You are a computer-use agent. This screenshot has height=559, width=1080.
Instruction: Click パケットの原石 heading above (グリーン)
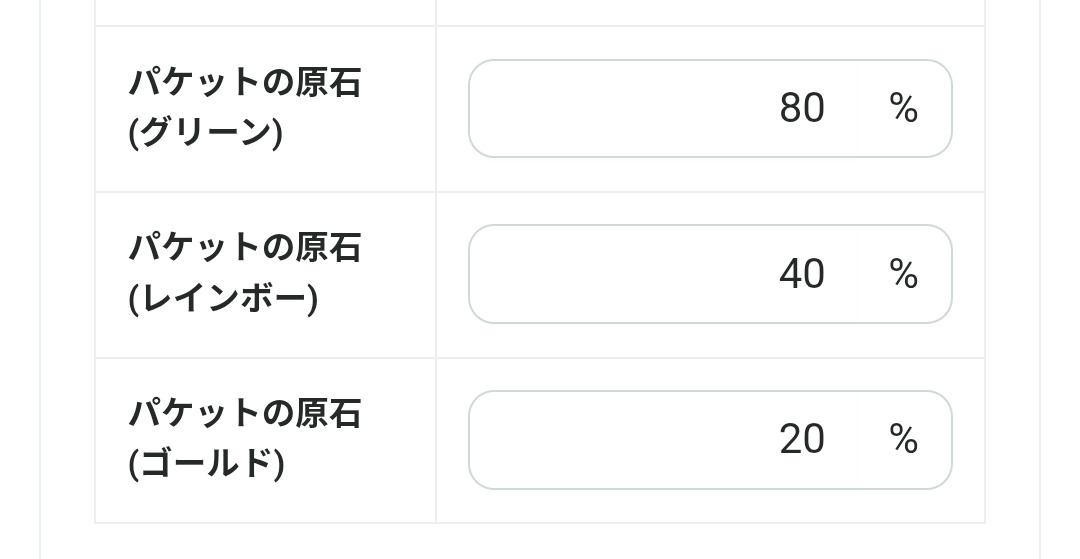(245, 83)
